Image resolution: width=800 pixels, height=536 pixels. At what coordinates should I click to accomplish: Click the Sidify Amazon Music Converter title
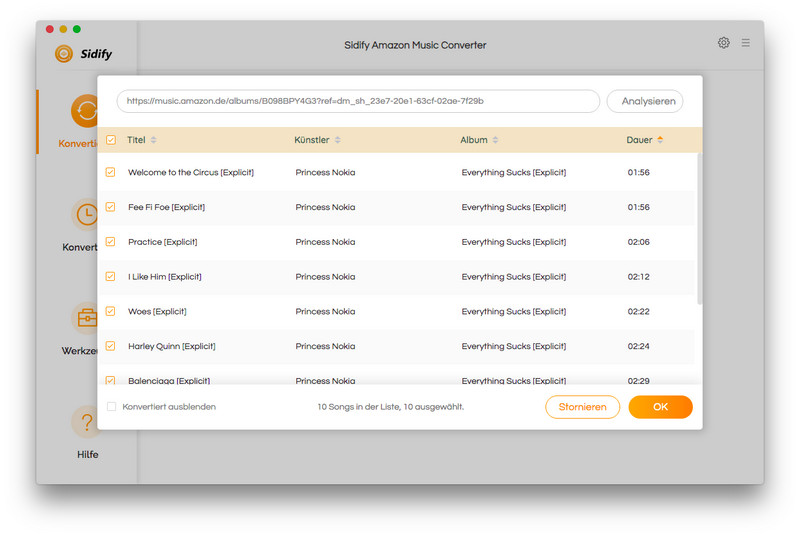click(x=415, y=45)
